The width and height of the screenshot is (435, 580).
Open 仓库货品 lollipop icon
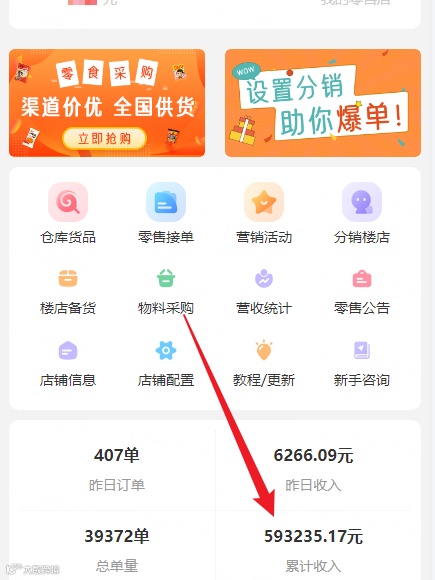click(68, 202)
